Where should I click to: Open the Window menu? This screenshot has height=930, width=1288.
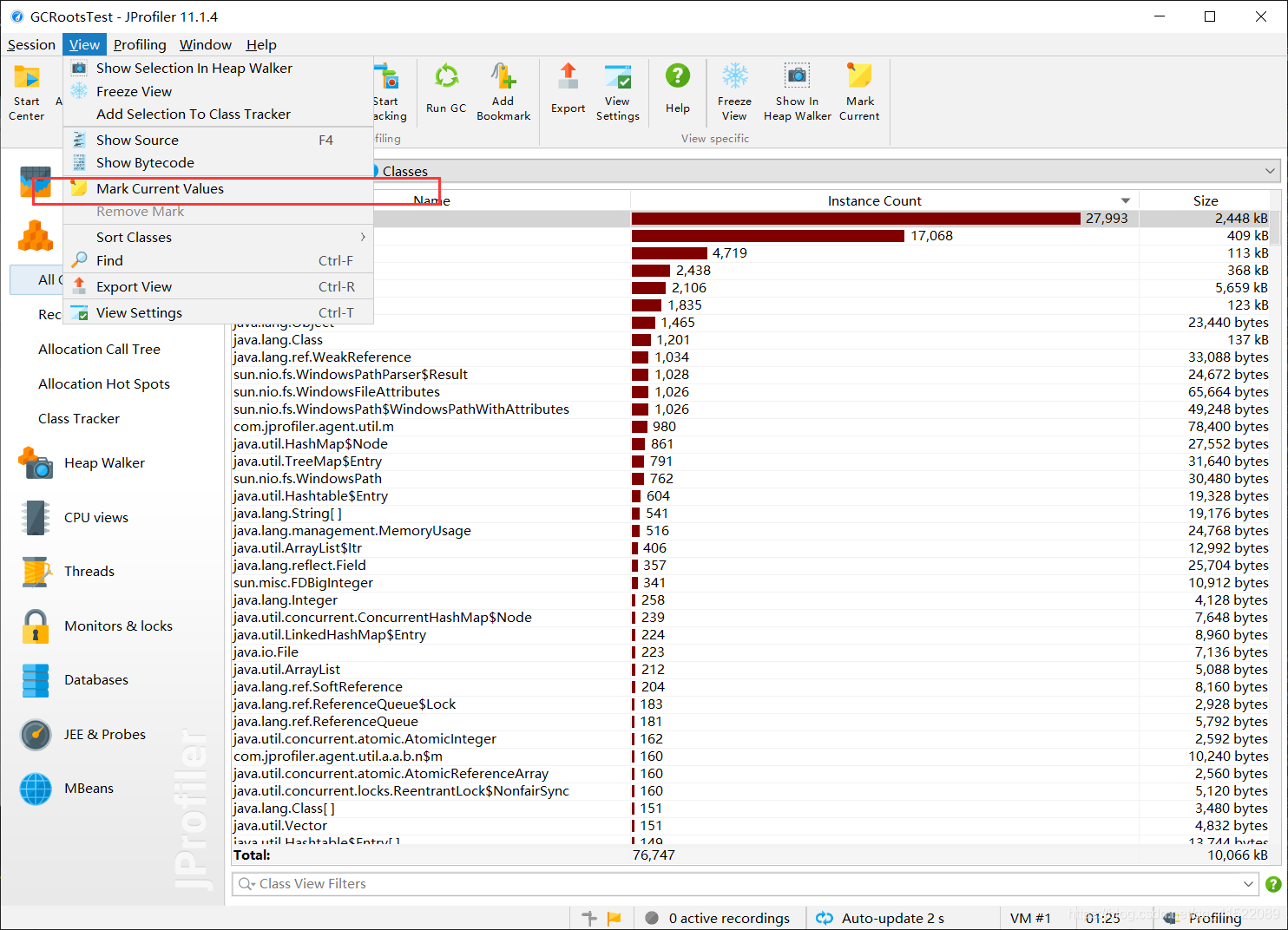tap(206, 45)
